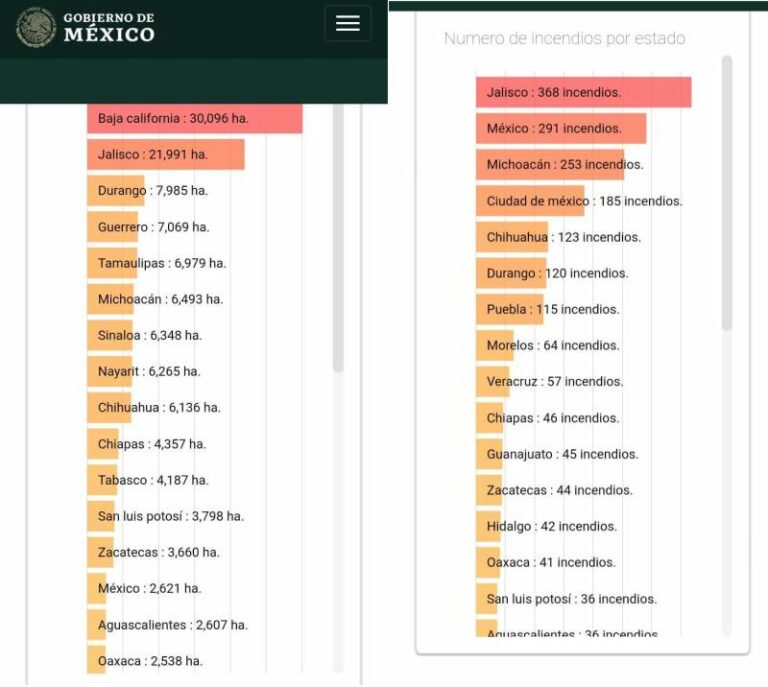Select the Jalisco 368 incendios bar
The image size is (768, 687).
[583, 92]
